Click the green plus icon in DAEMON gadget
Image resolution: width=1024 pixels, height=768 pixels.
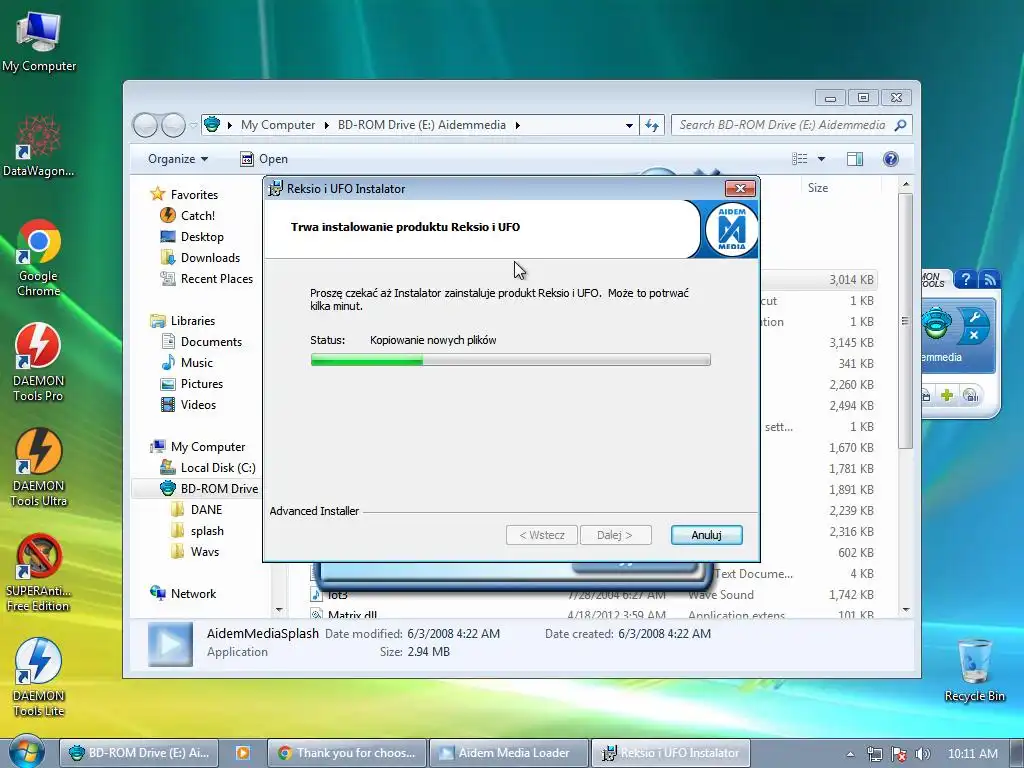[947, 395]
